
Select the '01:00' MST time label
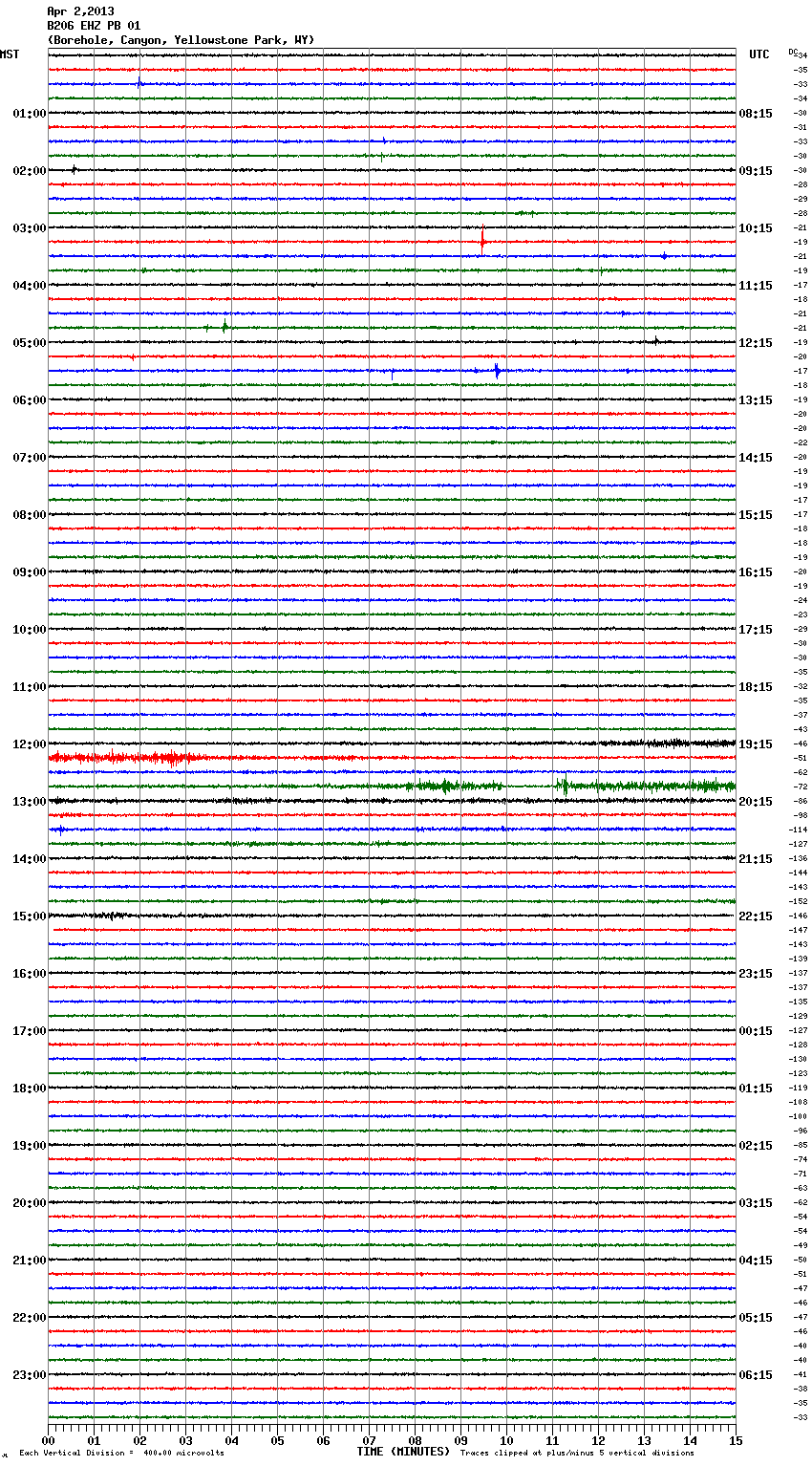29,114
